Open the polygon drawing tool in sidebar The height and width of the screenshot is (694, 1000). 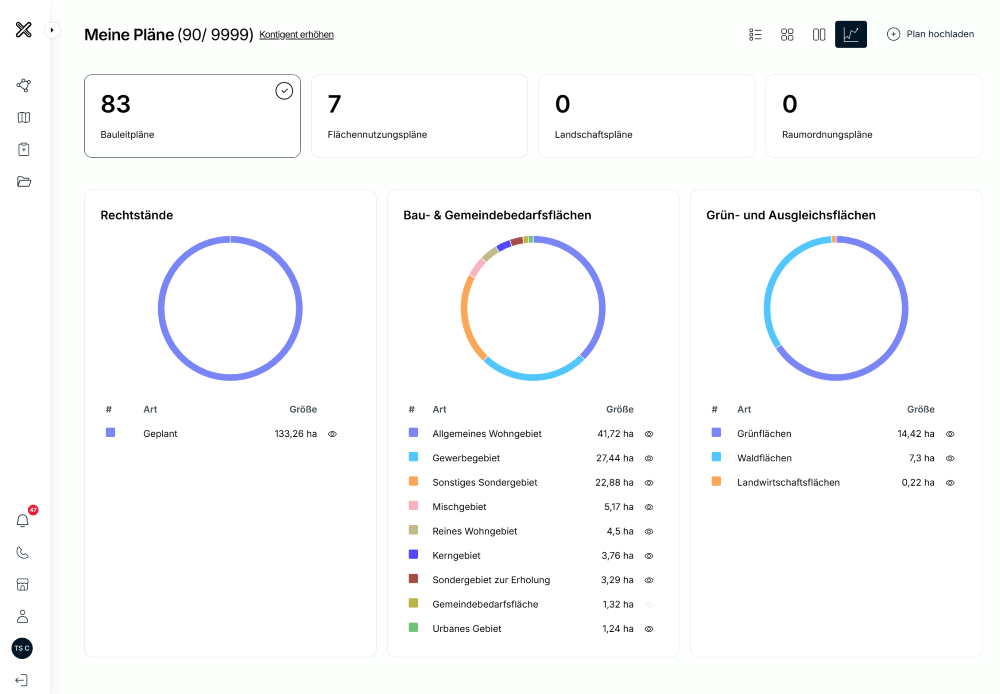pyautogui.click(x=24, y=85)
